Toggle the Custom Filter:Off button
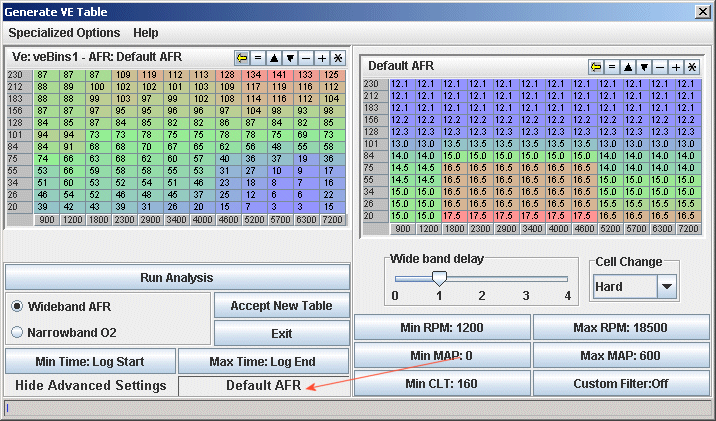Screen dimensions: 716x421 (620, 384)
